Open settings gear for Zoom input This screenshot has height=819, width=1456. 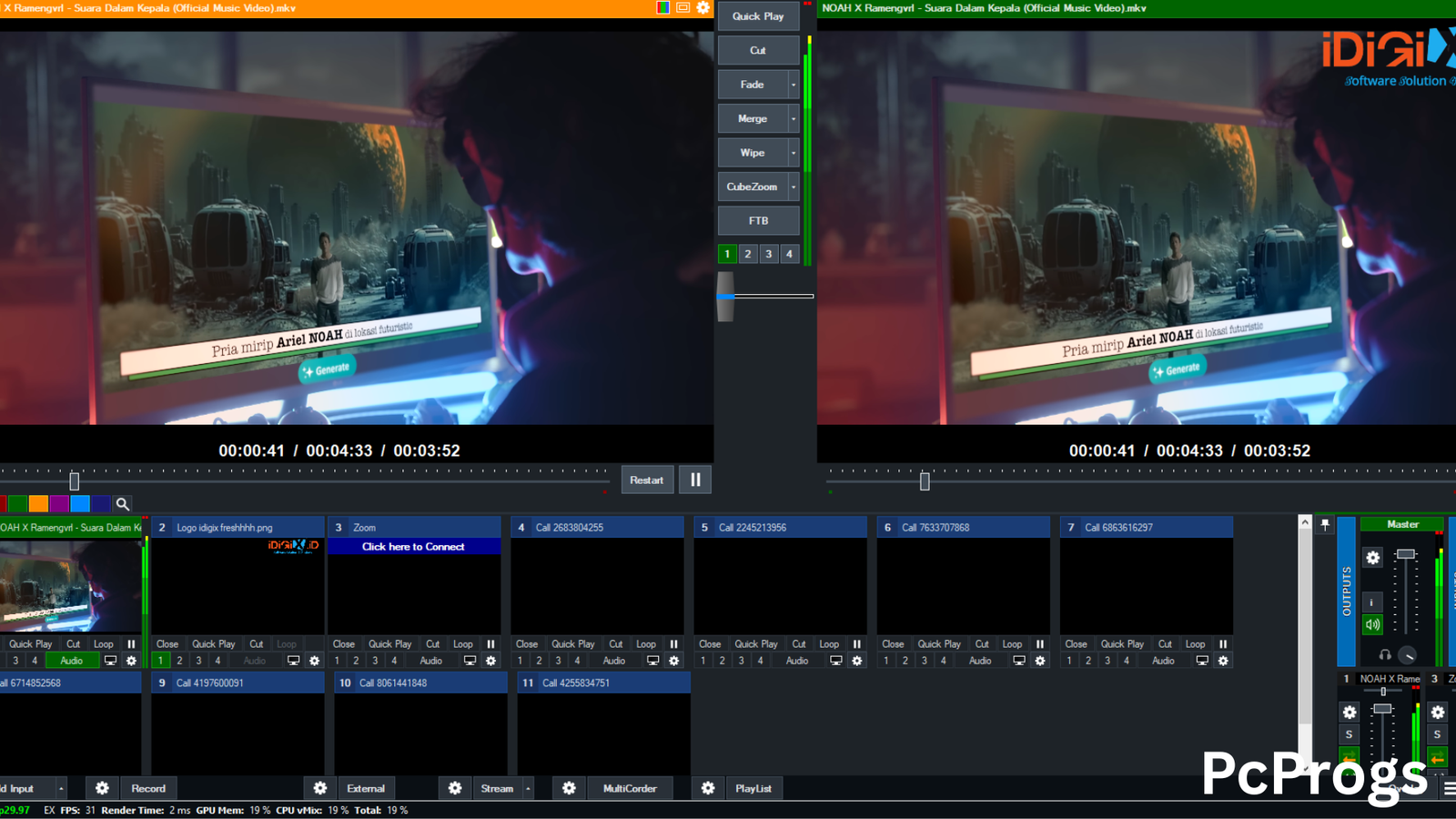490,661
